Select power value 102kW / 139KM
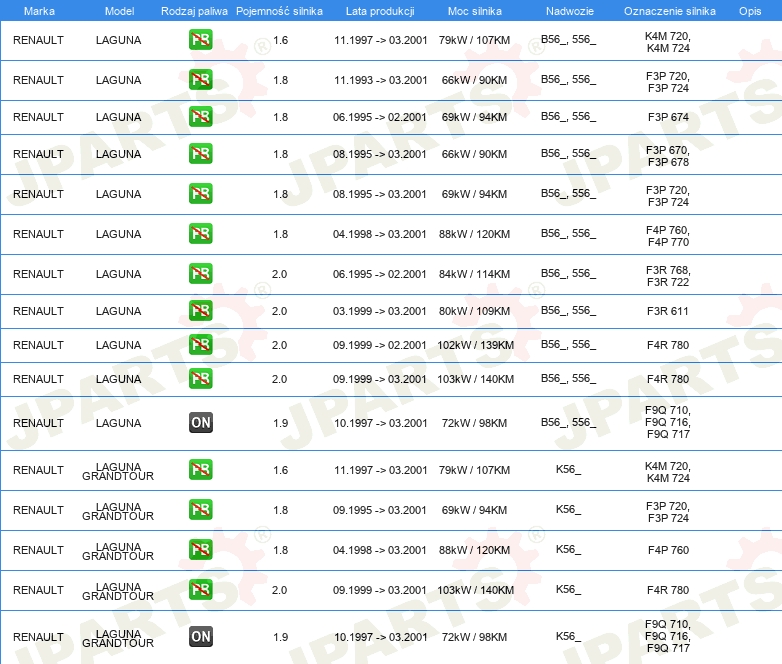This screenshot has width=782, height=664. 475,345
